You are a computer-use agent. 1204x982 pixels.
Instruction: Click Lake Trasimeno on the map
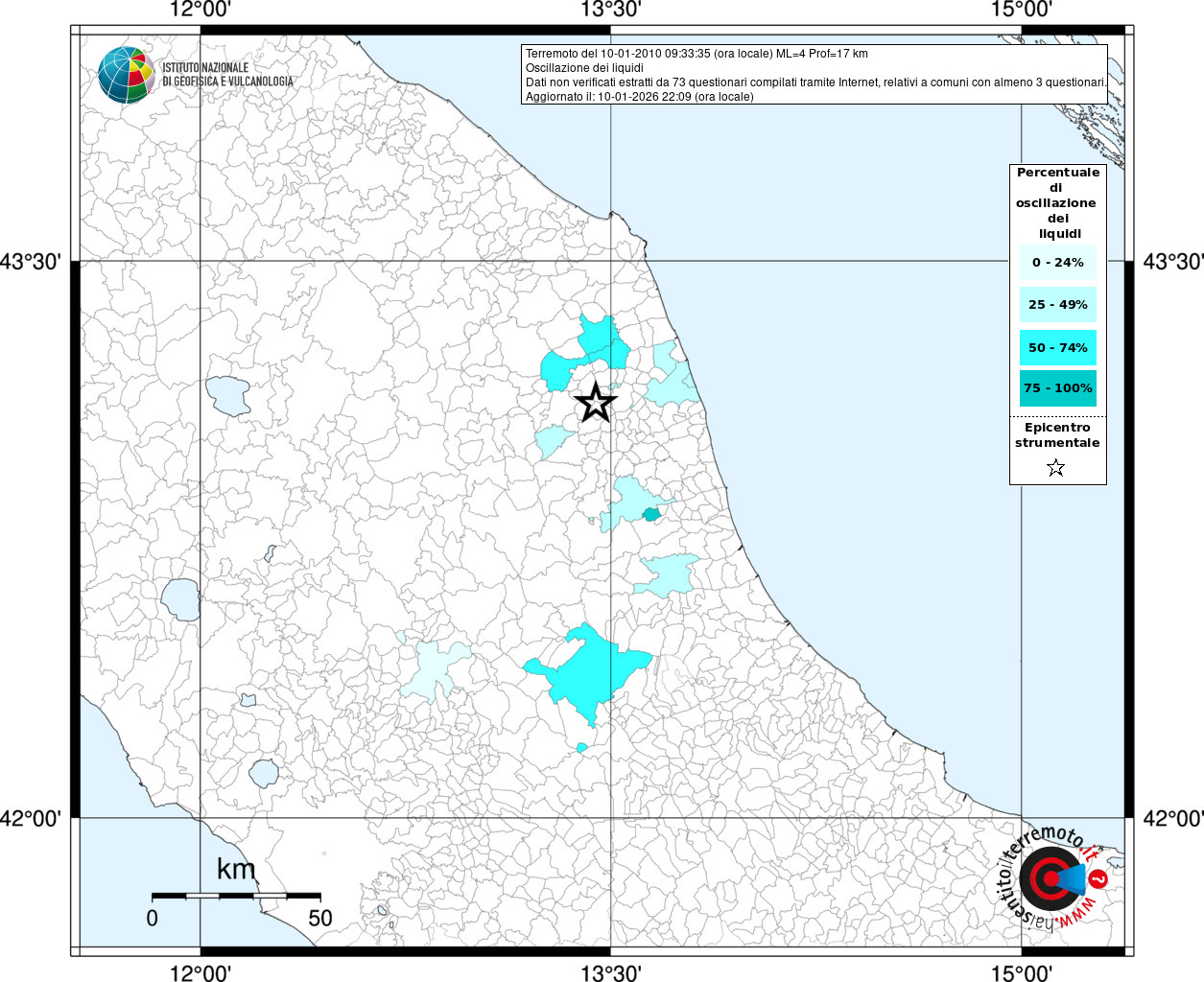228,395
